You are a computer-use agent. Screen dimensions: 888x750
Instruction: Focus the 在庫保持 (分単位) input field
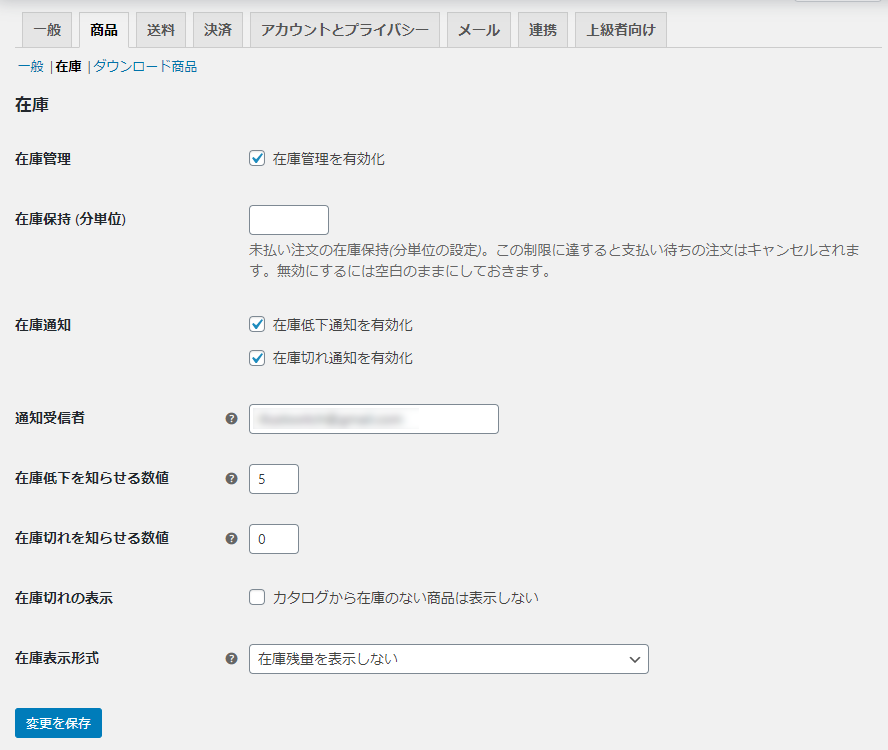point(289,220)
